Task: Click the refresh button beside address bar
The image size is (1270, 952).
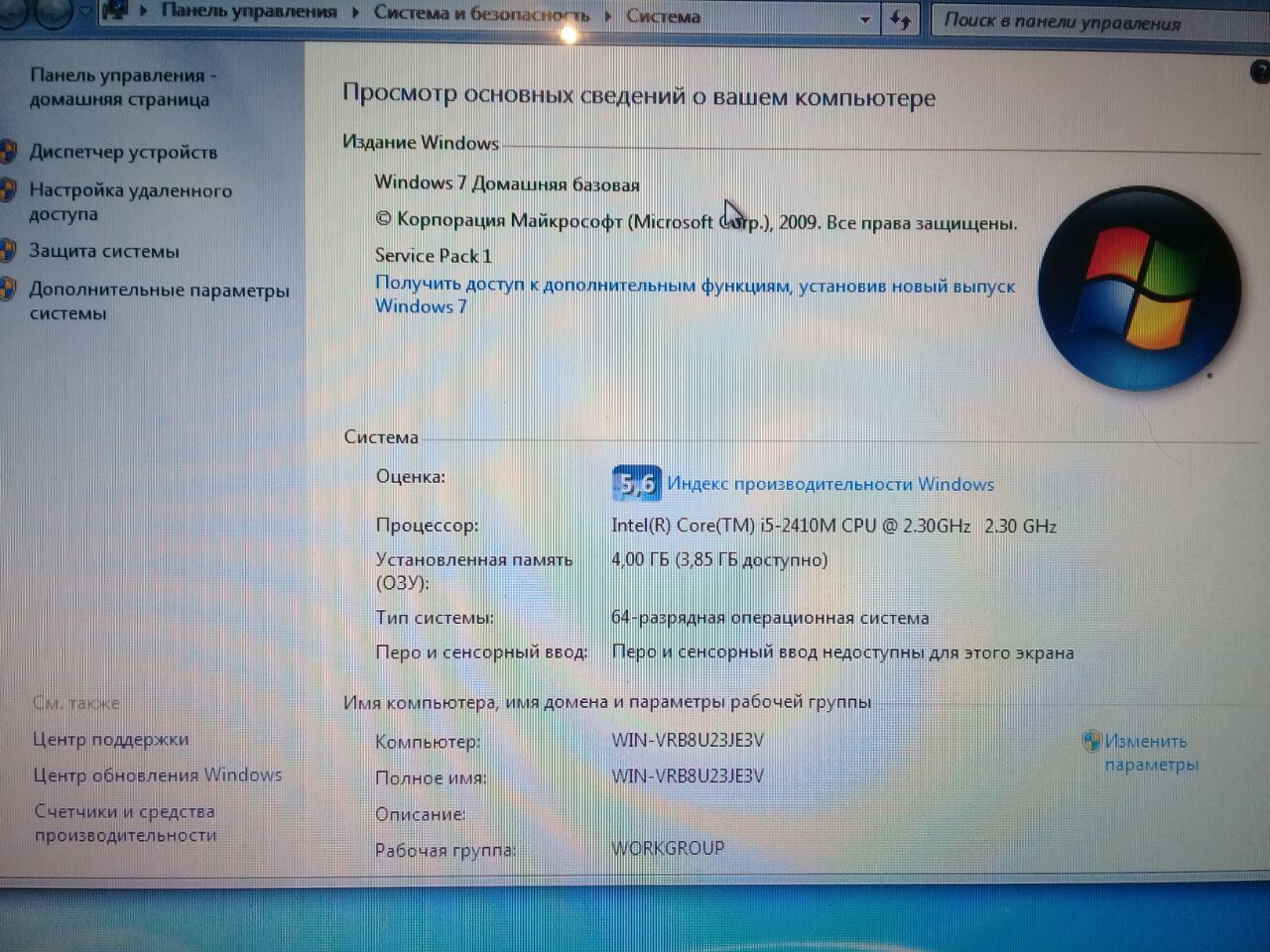Action: (900, 20)
